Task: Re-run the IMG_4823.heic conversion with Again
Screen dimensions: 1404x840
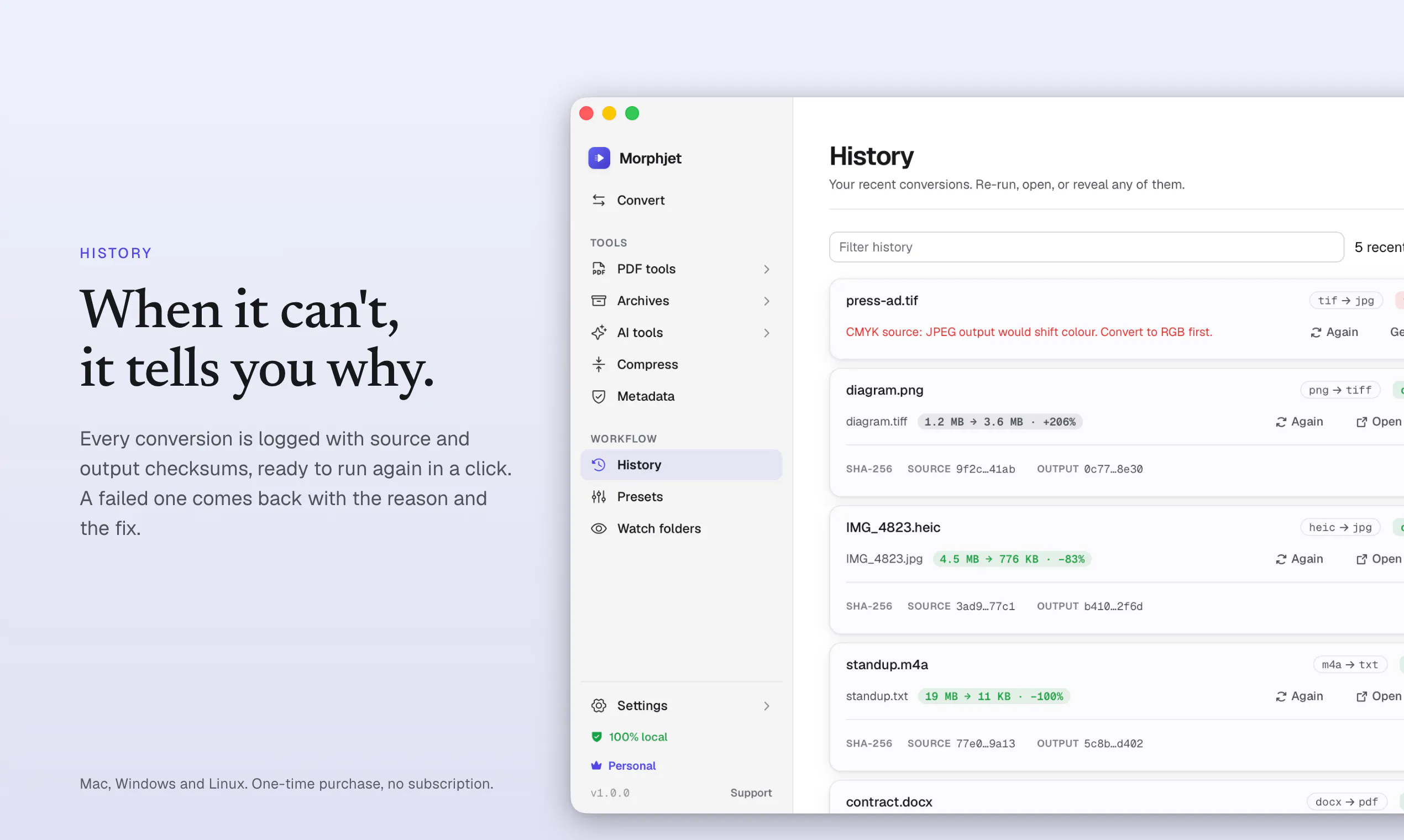Action: [x=1299, y=559]
